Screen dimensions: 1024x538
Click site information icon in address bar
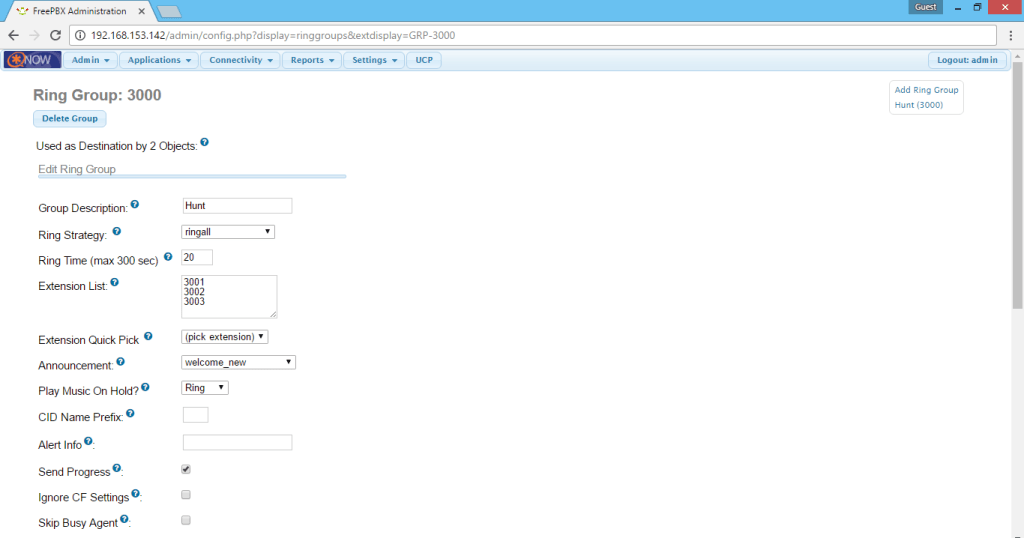coord(80,35)
